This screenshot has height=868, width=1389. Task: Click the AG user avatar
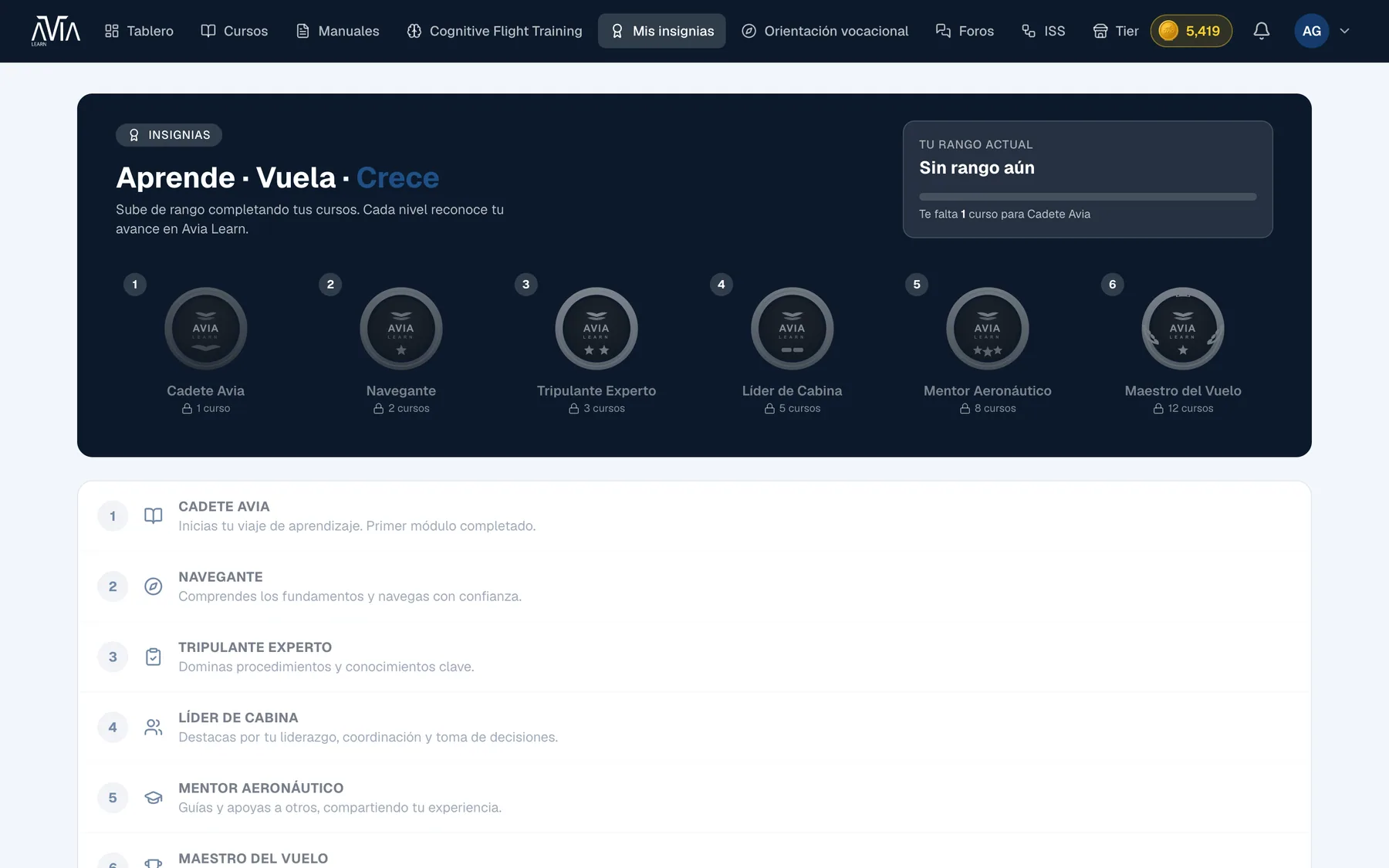click(1311, 31)
